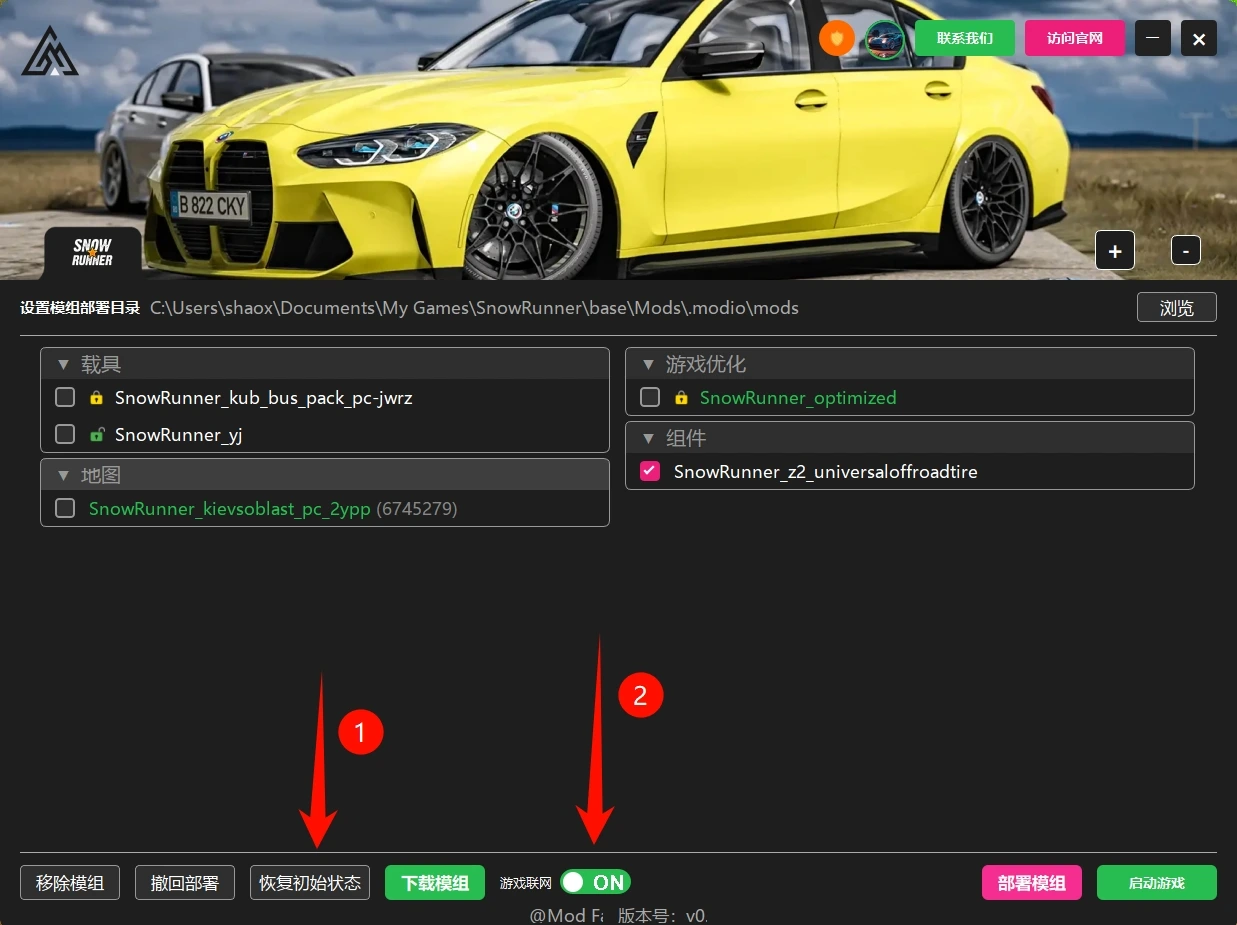Collapse the 地图 section
Viewport: 1237px width, 925px height.
coord(63,476)
